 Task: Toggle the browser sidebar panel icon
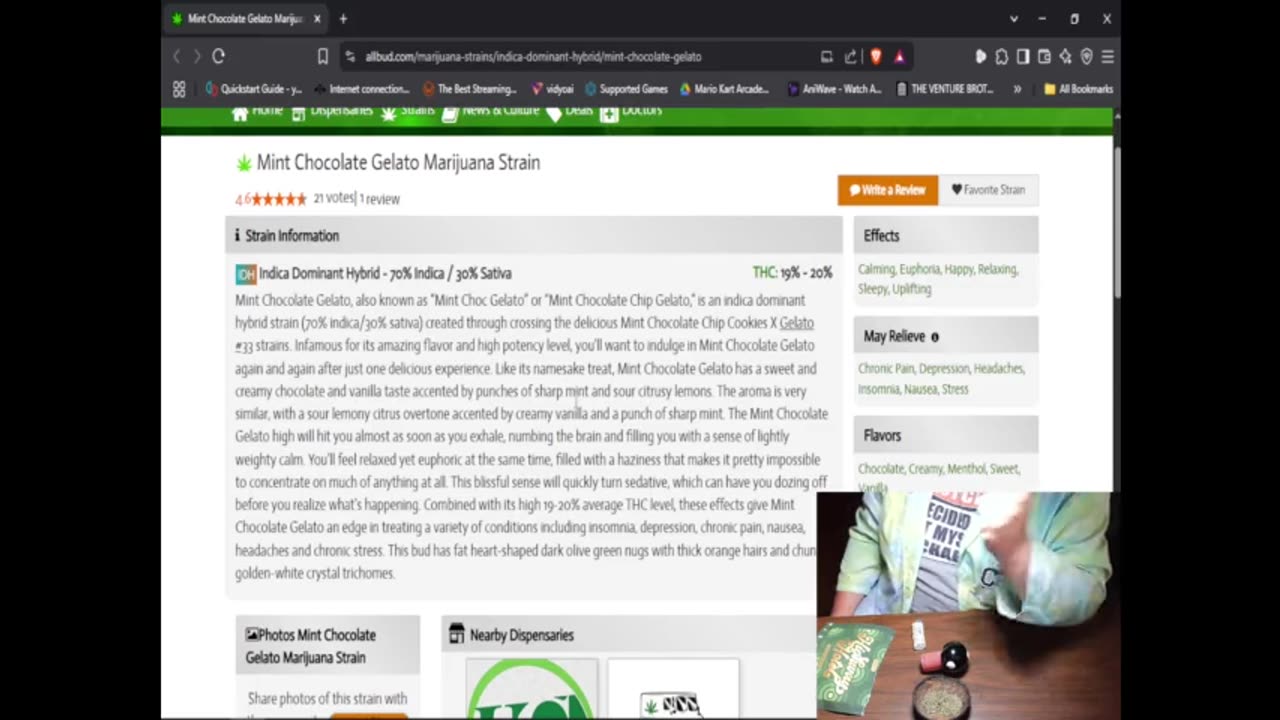click(1022, 57)
